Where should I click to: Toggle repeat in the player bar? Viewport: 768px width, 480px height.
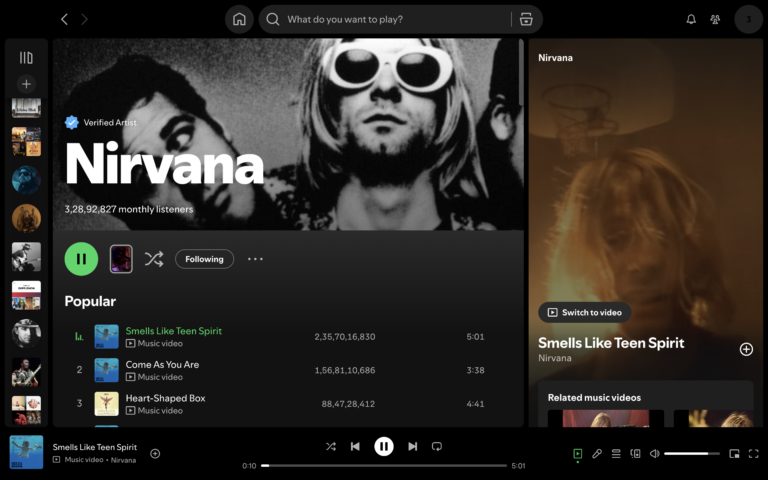(437, 446)
